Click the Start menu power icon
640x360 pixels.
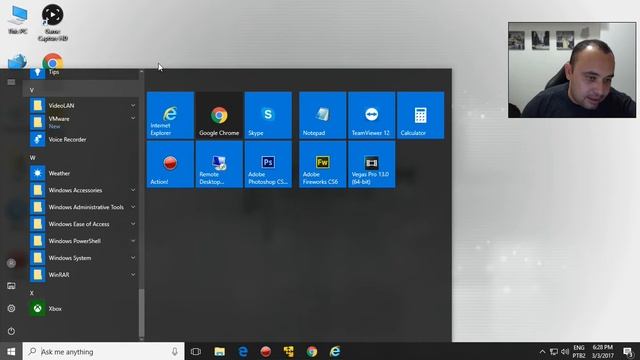pos(11,331)
